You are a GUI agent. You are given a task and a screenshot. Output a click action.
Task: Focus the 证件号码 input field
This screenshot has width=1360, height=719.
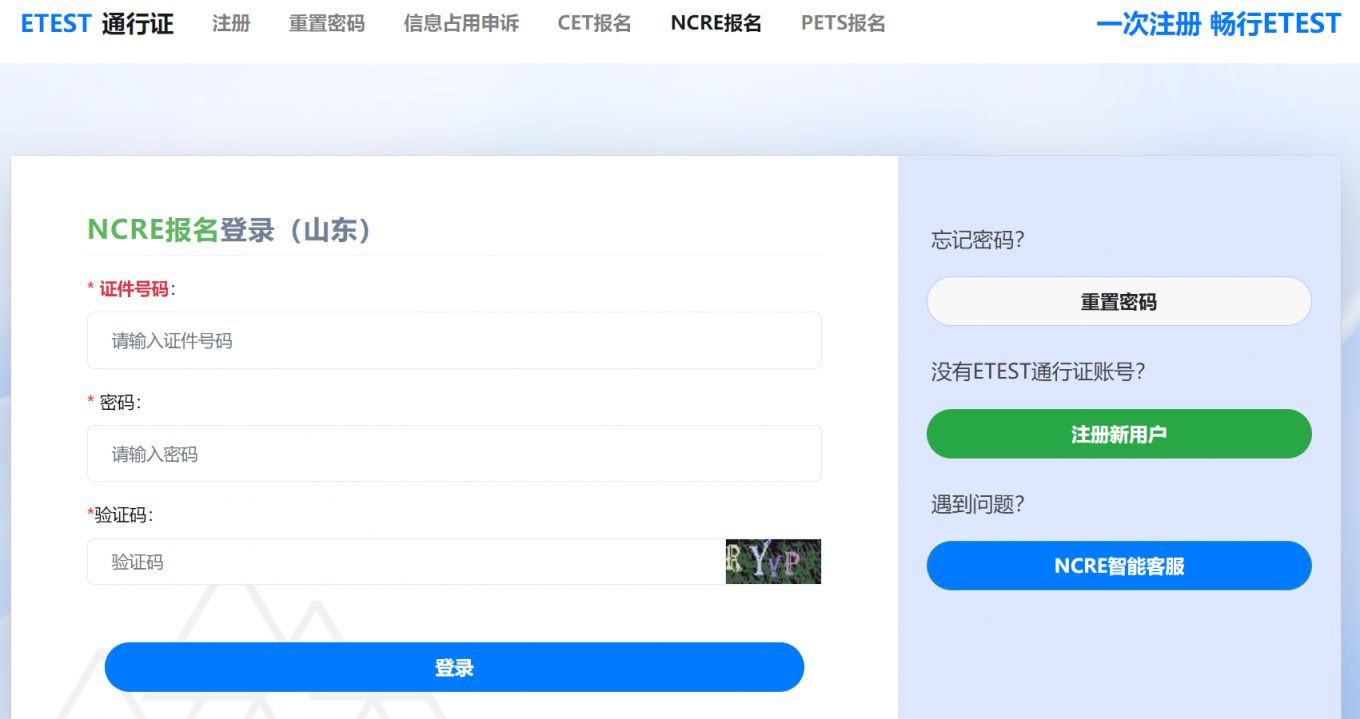pos(454,341)
